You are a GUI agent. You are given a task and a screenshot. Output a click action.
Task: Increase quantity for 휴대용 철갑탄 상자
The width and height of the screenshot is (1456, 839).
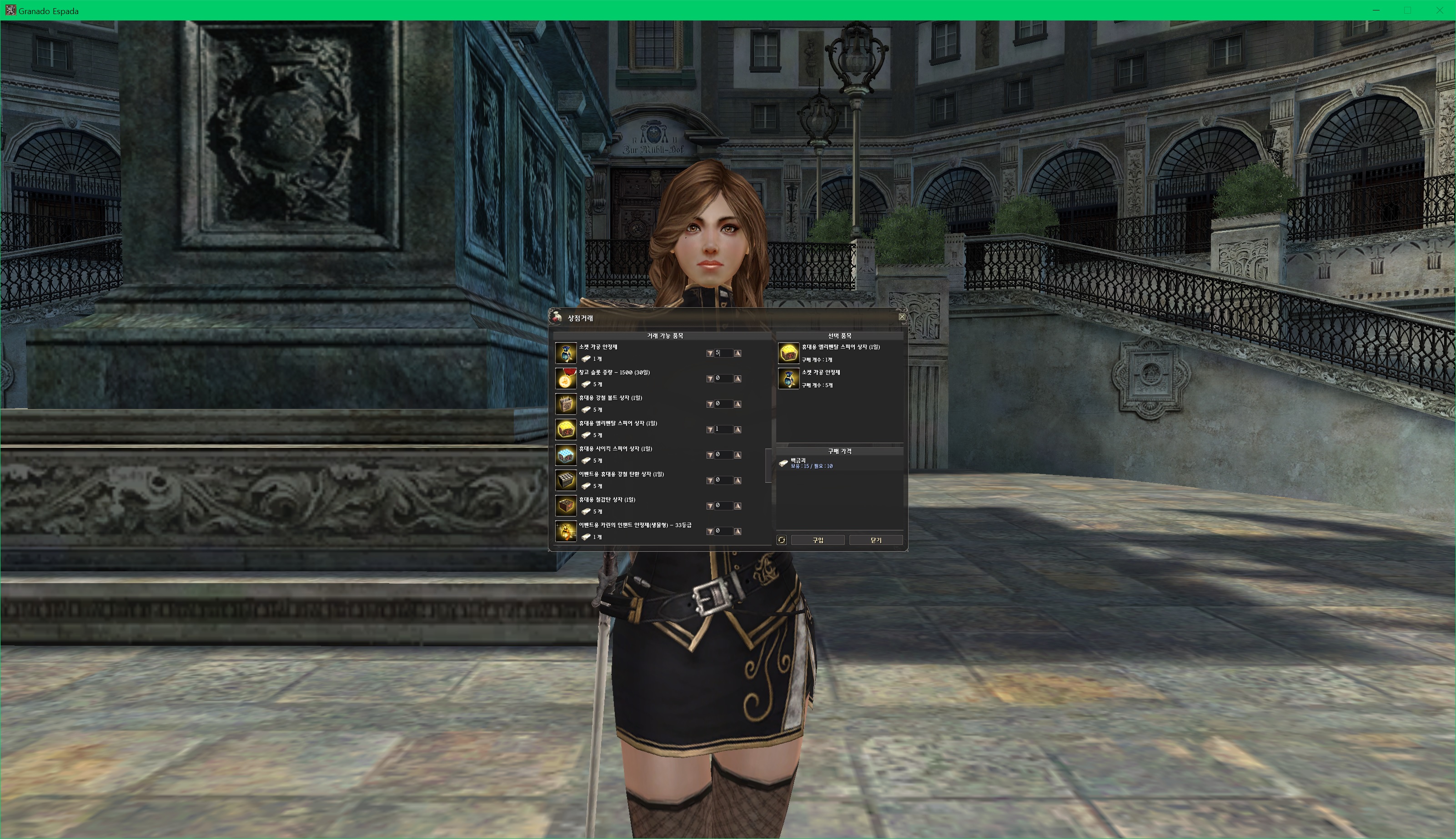738,506
